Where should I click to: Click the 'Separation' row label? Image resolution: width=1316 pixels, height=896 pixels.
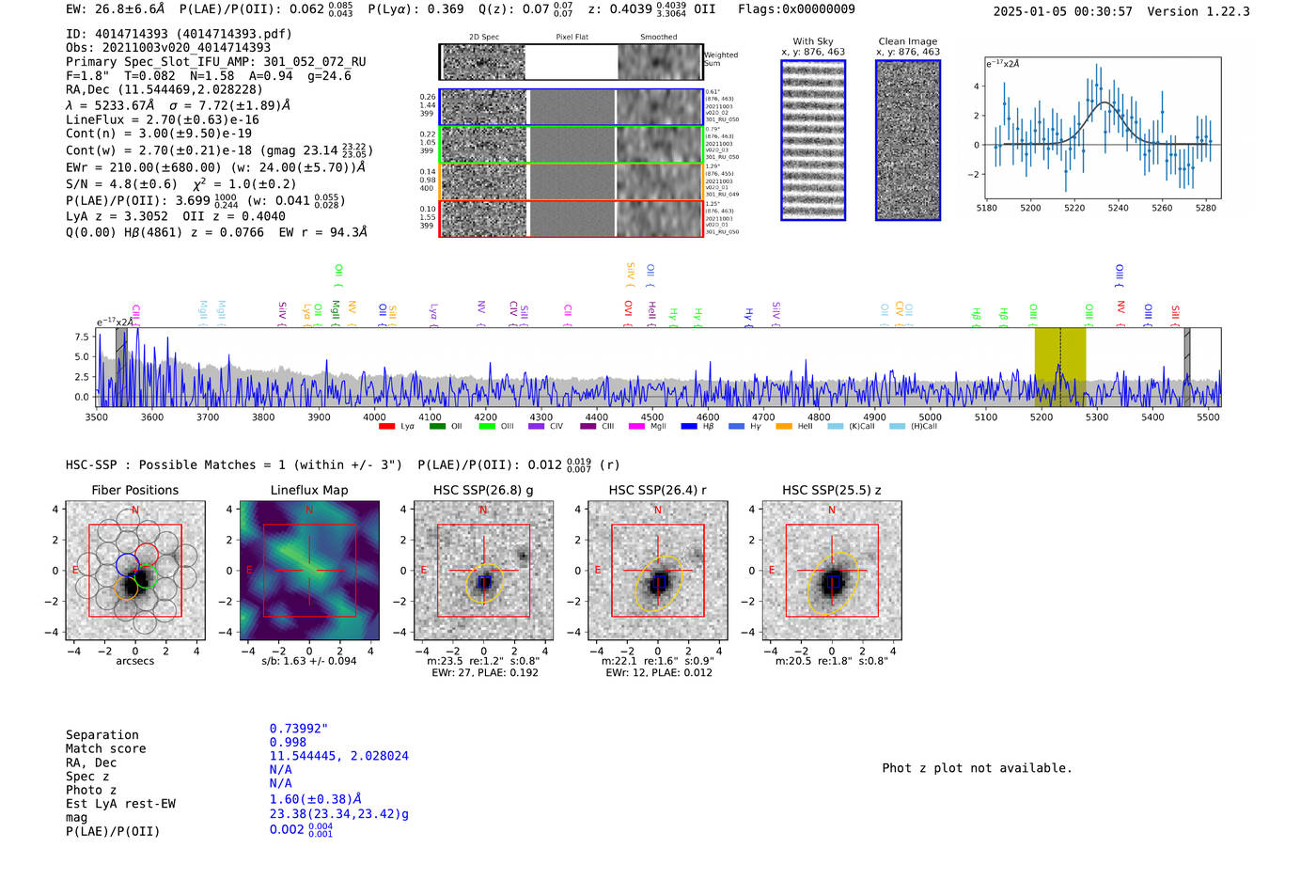point(102,735)
